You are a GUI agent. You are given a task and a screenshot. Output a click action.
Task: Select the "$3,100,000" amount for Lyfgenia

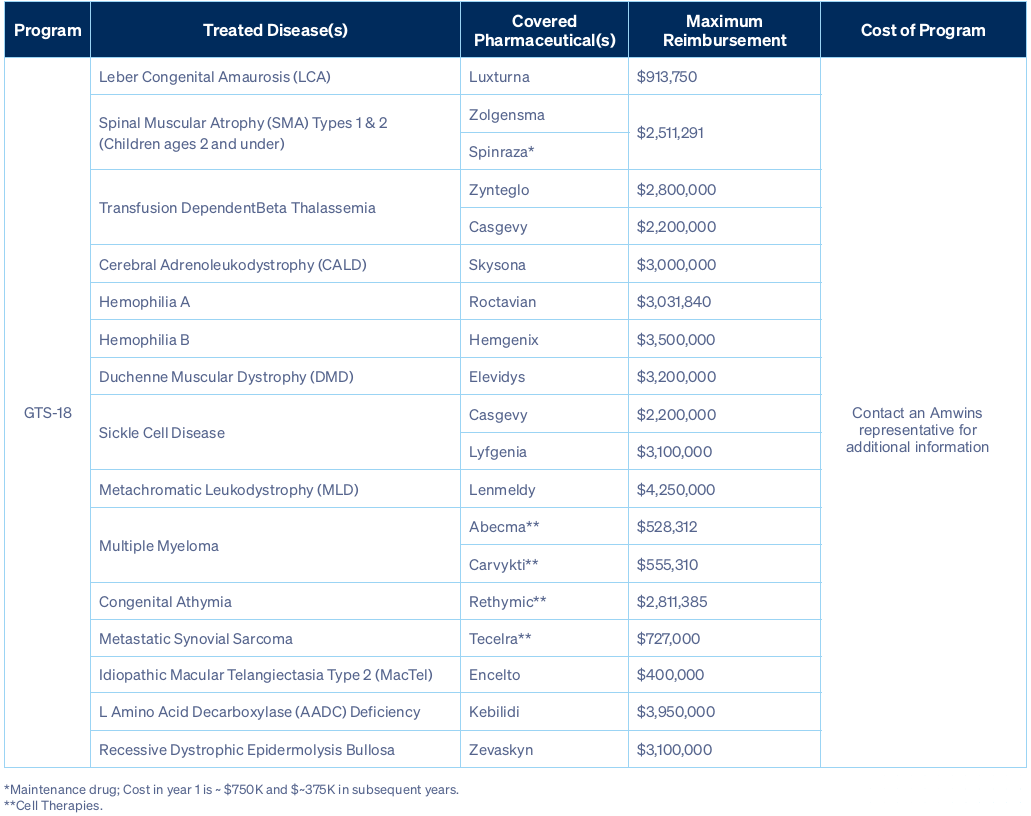point(674,452)
